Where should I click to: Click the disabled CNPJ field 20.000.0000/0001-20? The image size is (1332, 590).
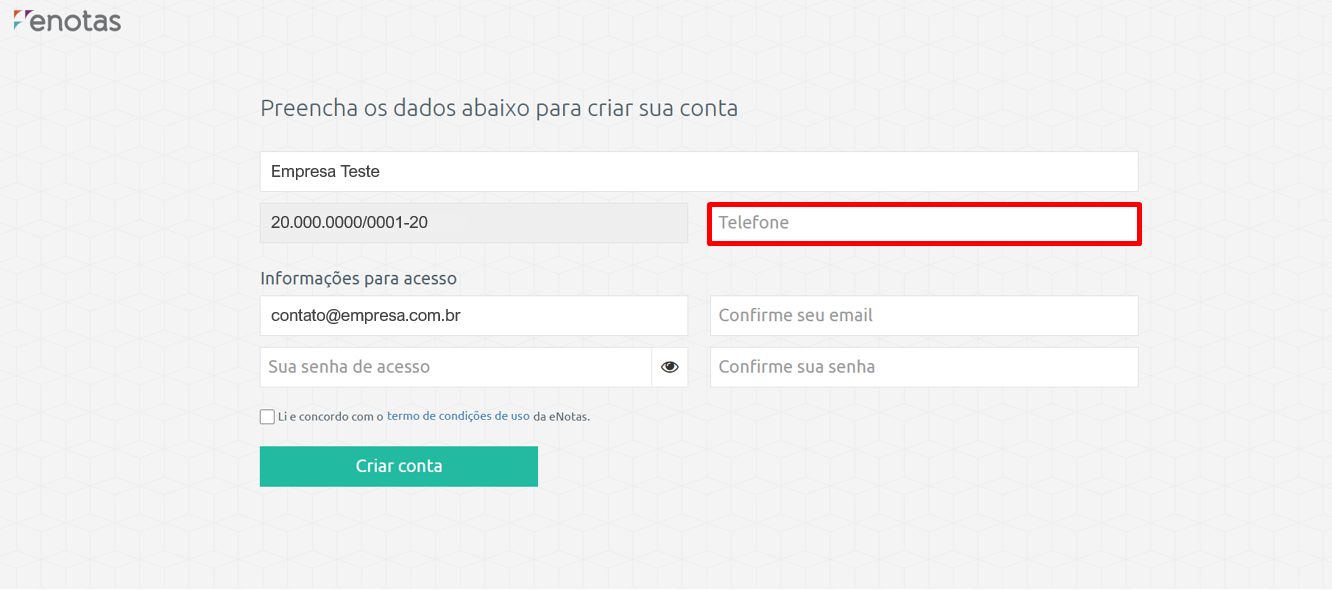[474, 223]
